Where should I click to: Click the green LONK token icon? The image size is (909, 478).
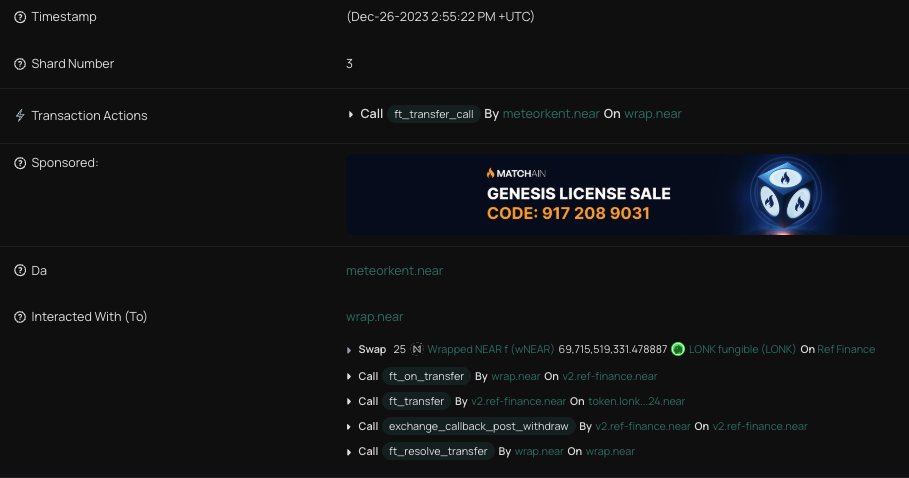coord(678,349)
